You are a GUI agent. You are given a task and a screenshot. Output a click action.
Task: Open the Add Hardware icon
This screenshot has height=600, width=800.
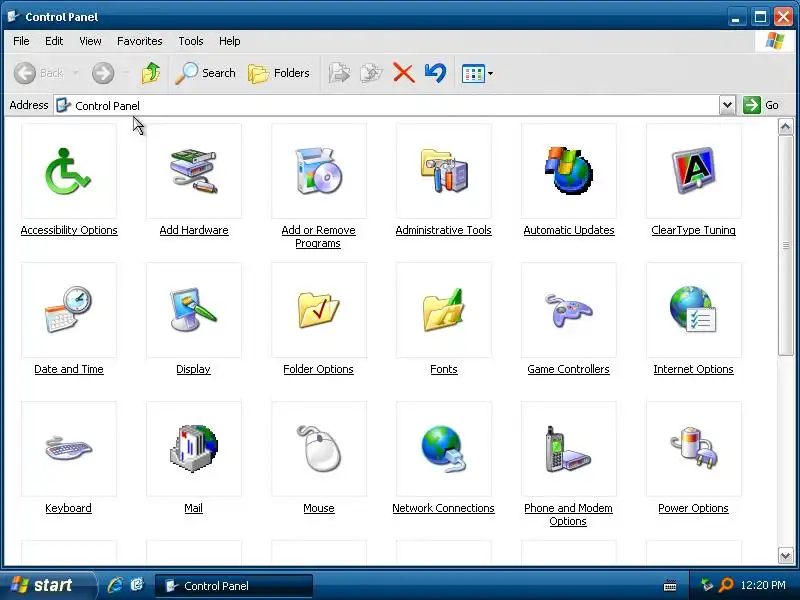[193, 171]
